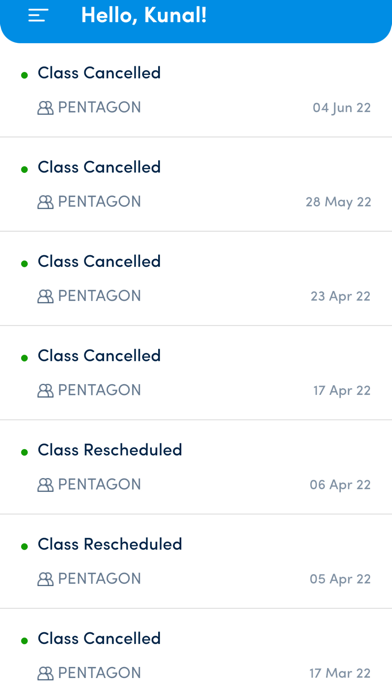
Task: Open Class Rescheduled notification dated 05 Apr 22
Action: 196,561
